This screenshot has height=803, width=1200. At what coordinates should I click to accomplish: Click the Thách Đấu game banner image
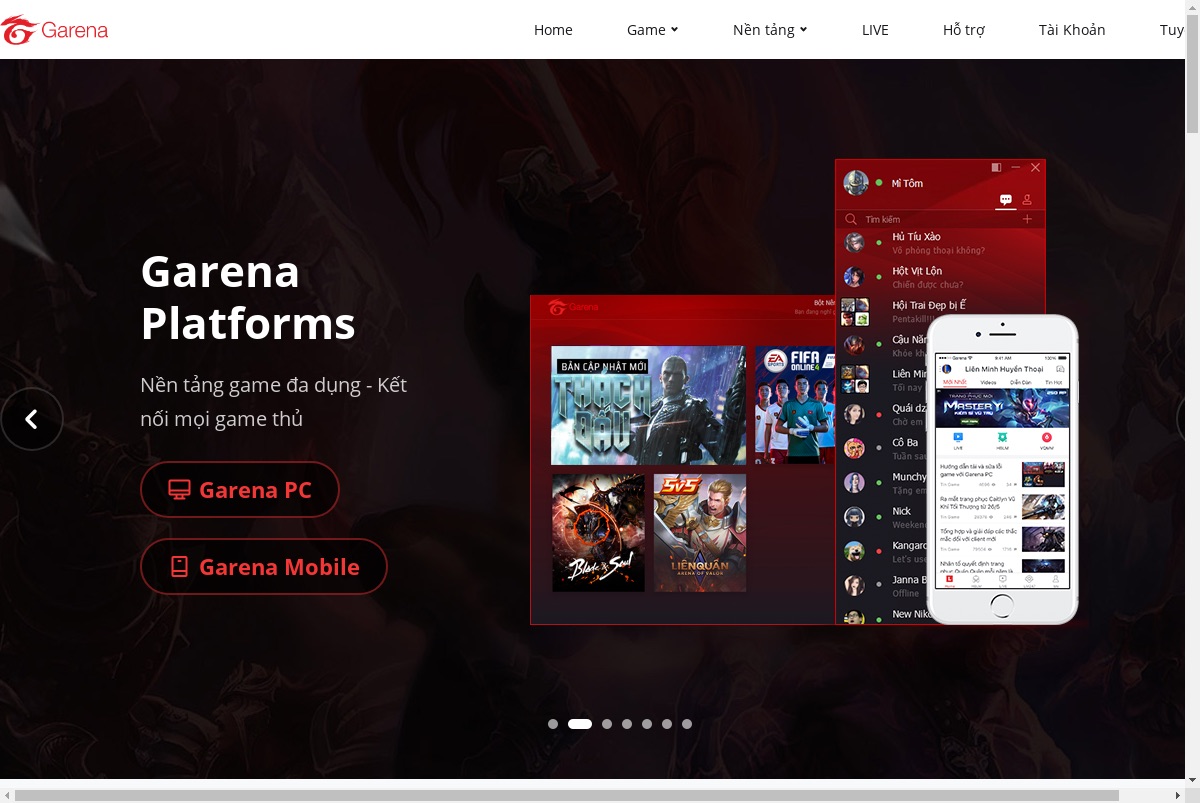pyautogui.click(x=648, y=405)
